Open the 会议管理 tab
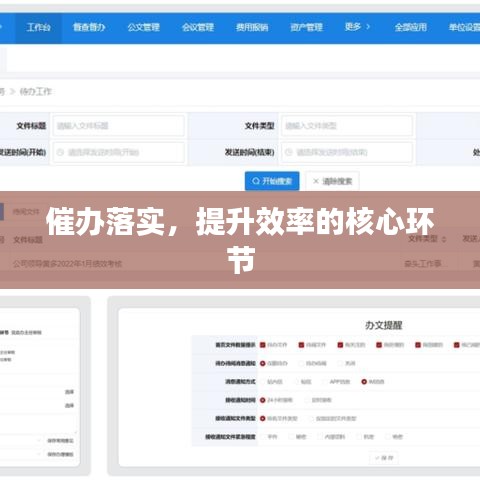 pos(198,27)
